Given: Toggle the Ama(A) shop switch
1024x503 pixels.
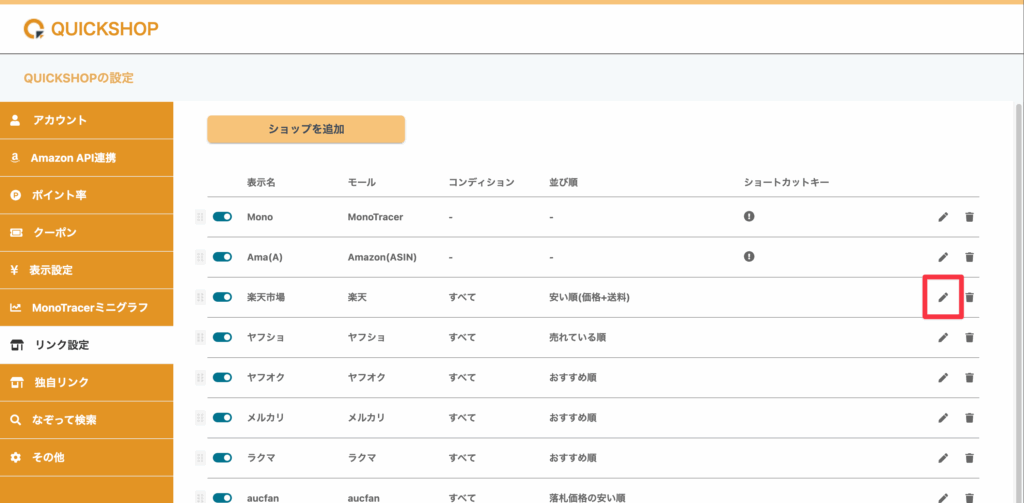Looking at the screenshot, I should pos(223,257).
